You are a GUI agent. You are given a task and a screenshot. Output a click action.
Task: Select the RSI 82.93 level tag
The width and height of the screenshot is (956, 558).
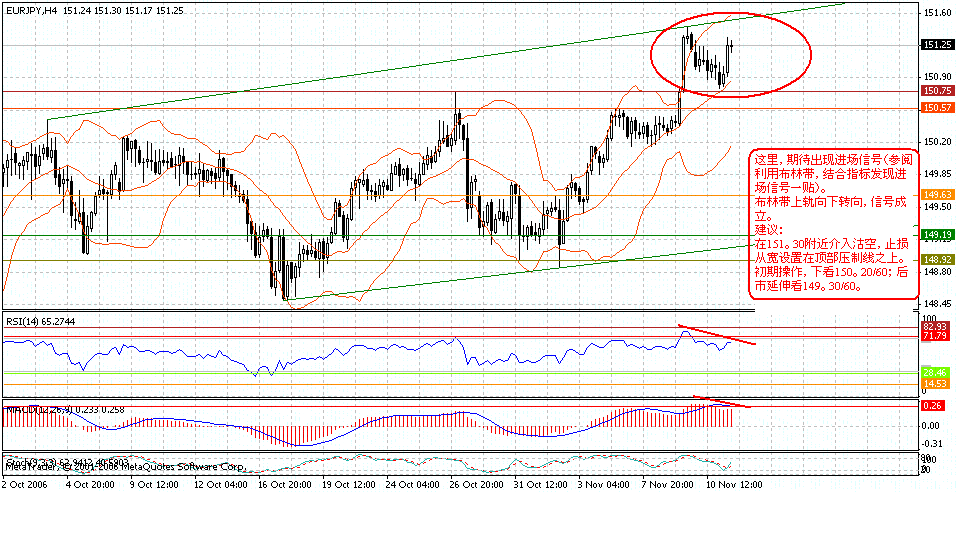[935, 327]
